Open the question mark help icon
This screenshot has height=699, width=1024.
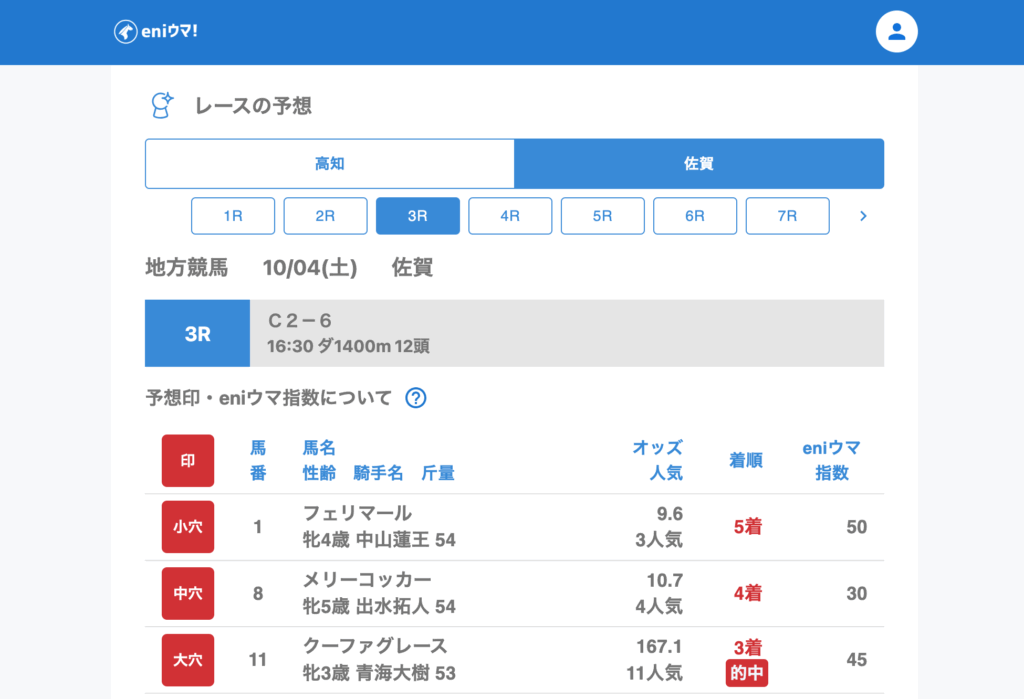point(416,398)
